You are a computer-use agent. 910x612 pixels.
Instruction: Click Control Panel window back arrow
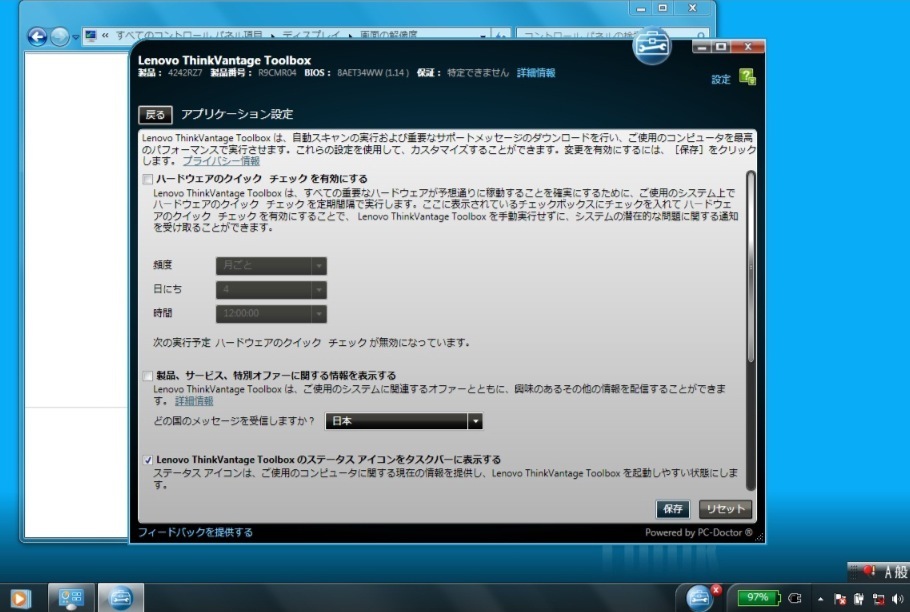[37, 37]
